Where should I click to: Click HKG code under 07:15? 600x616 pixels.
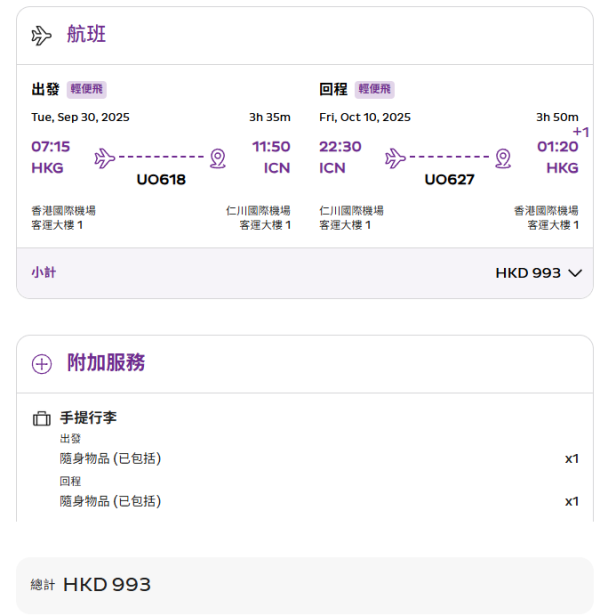pos(48,168)
